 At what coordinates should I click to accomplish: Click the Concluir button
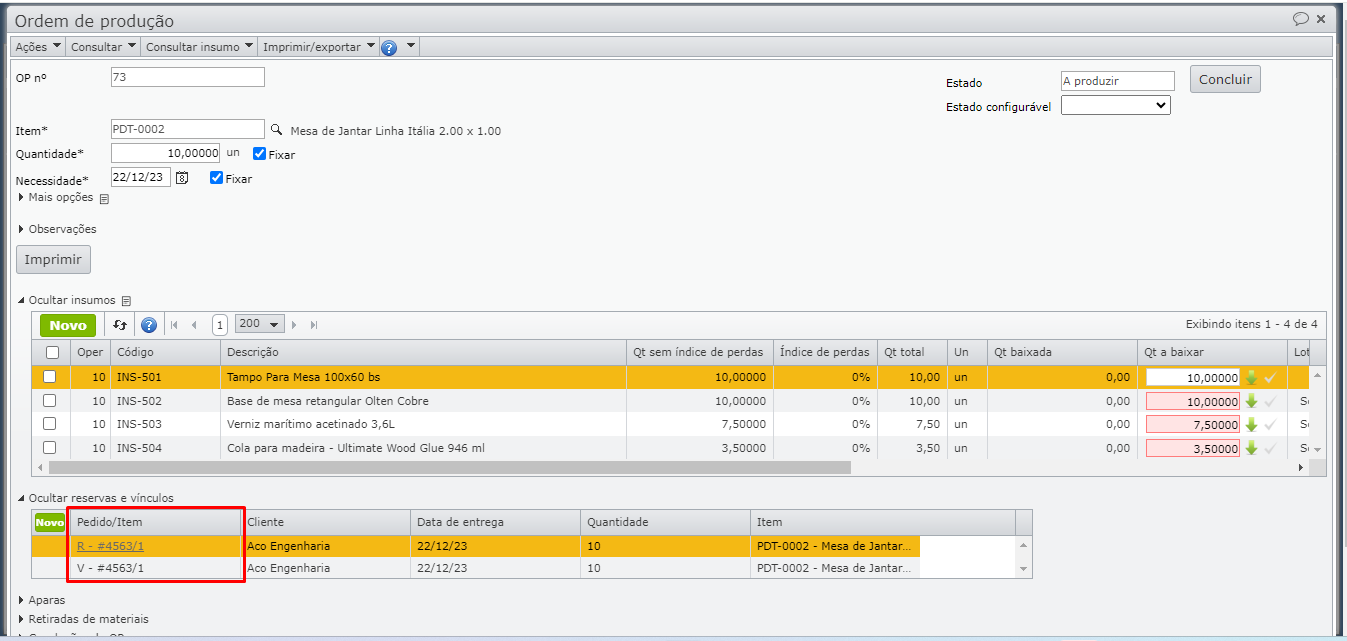tap(1225, 80)
